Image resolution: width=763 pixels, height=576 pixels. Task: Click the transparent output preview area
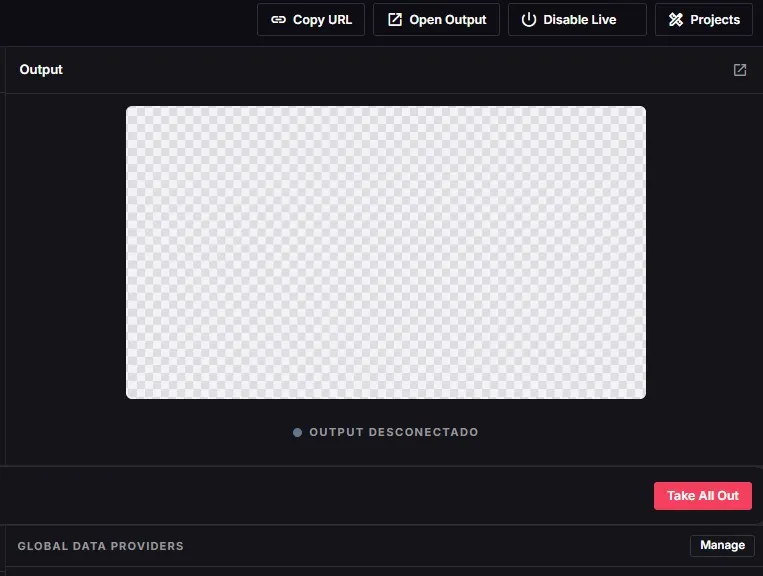[386, 252]
